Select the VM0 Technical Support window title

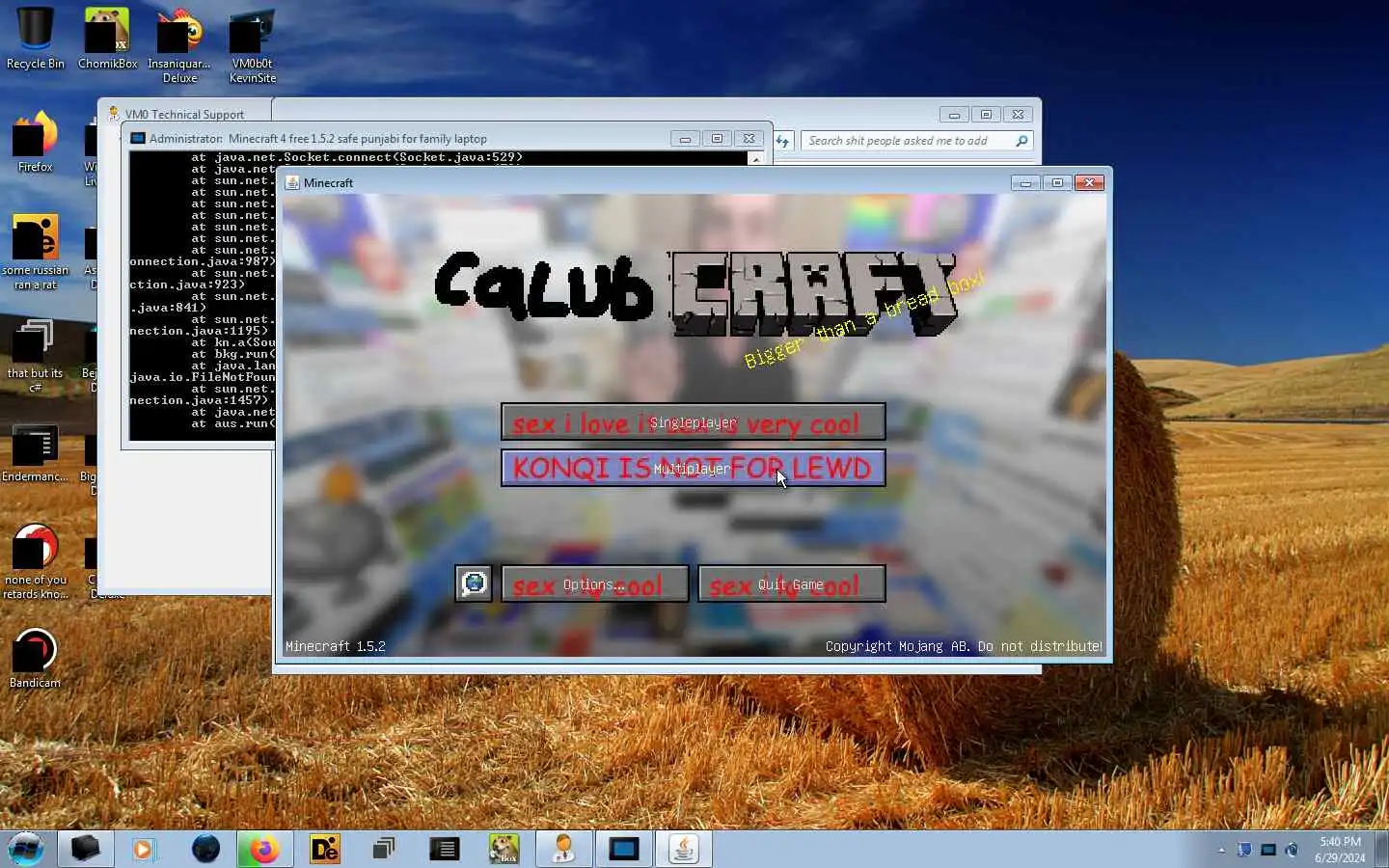tap(184, 114)
